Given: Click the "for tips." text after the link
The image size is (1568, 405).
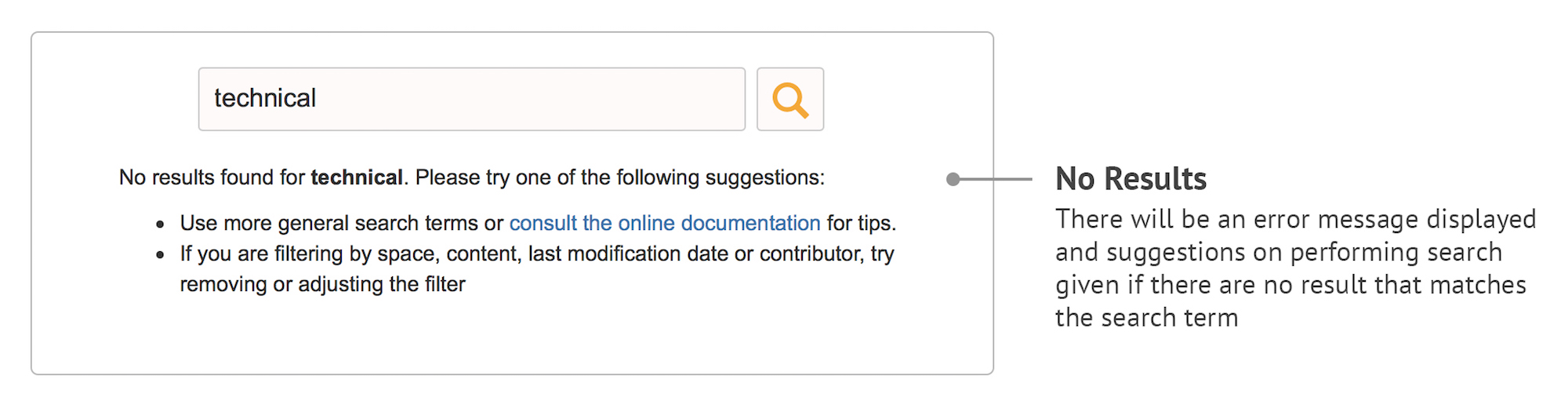Looking at the screenshot, I should coord(861,224).
